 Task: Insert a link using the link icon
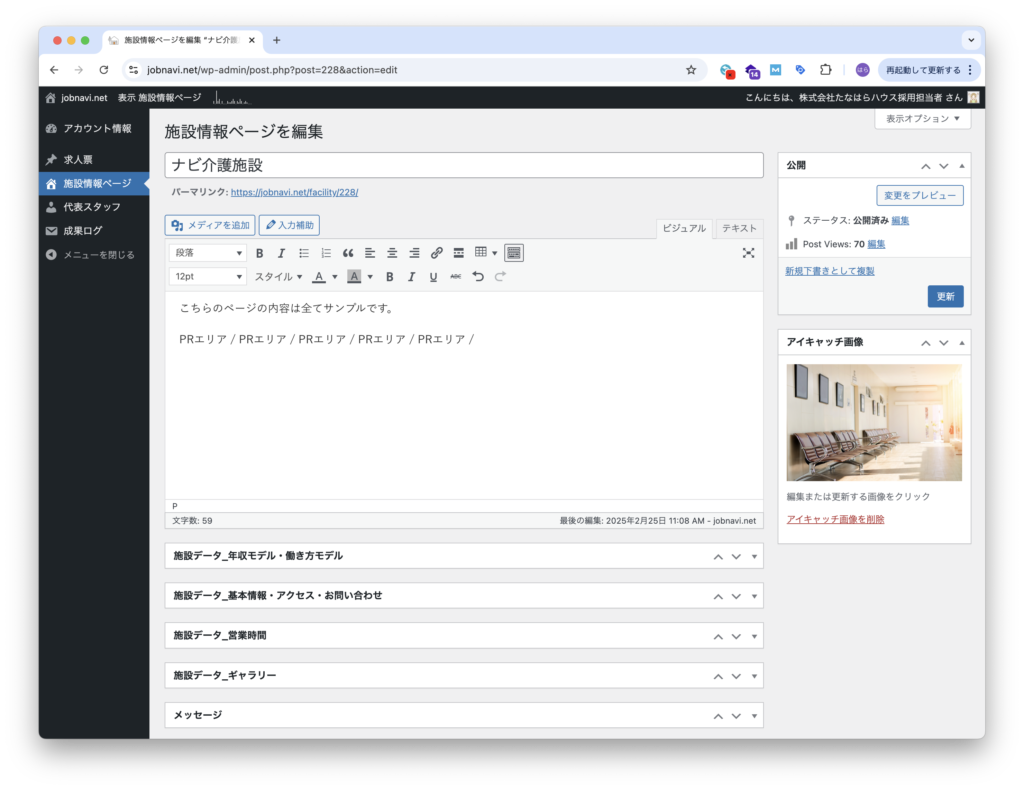(436, 253)
